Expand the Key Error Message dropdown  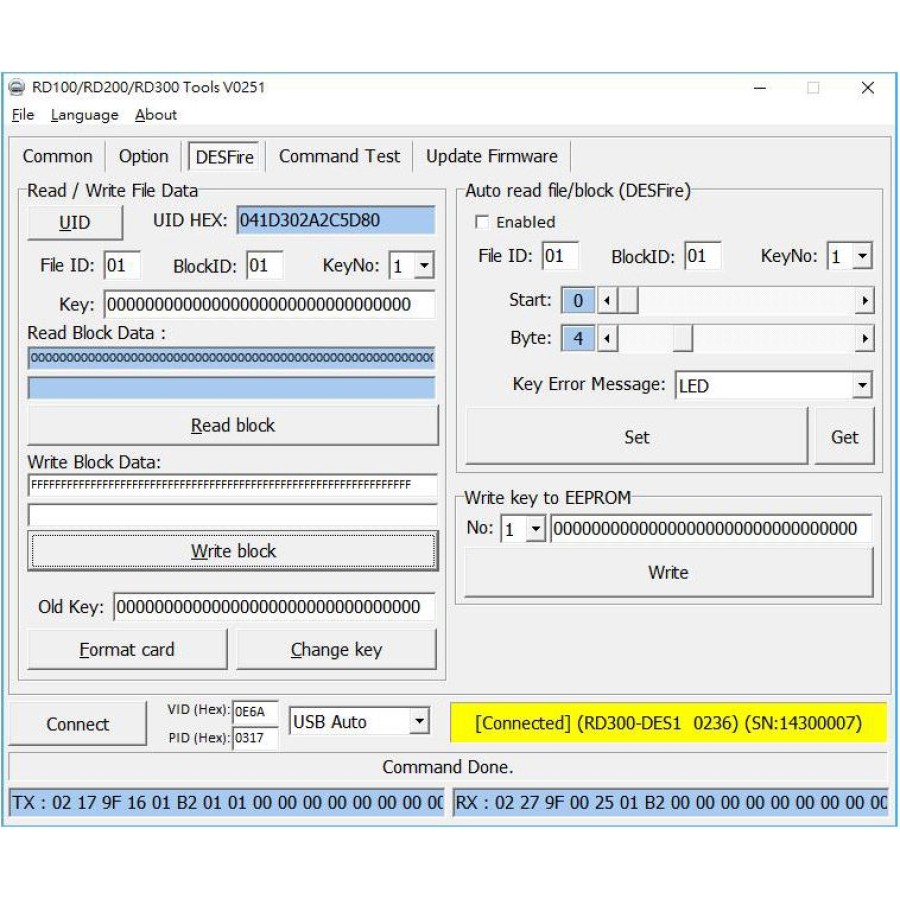(x=862, y=385)
